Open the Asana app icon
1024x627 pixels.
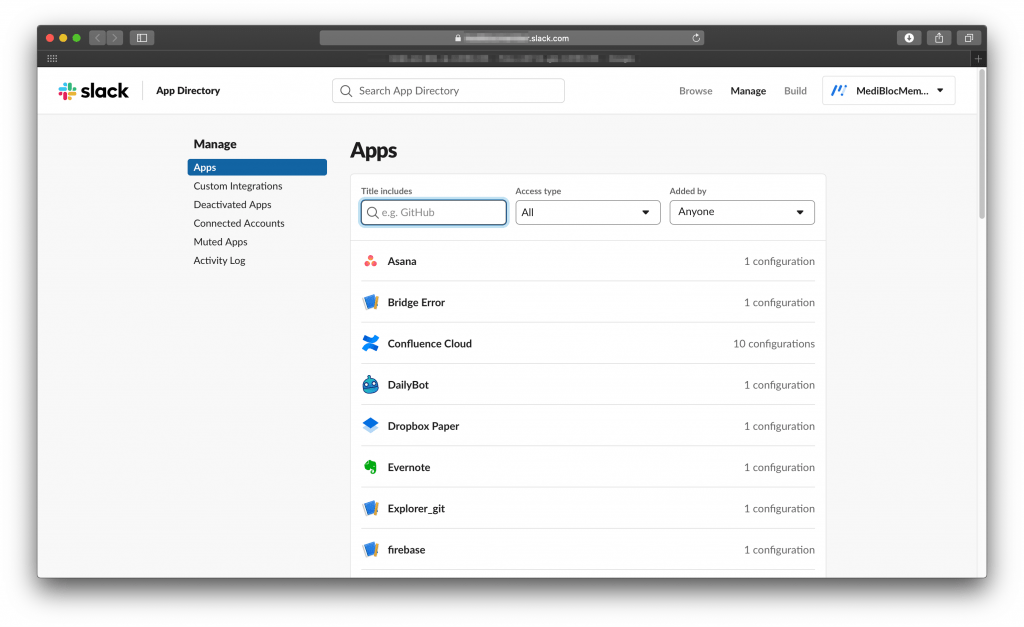[370, 261]
